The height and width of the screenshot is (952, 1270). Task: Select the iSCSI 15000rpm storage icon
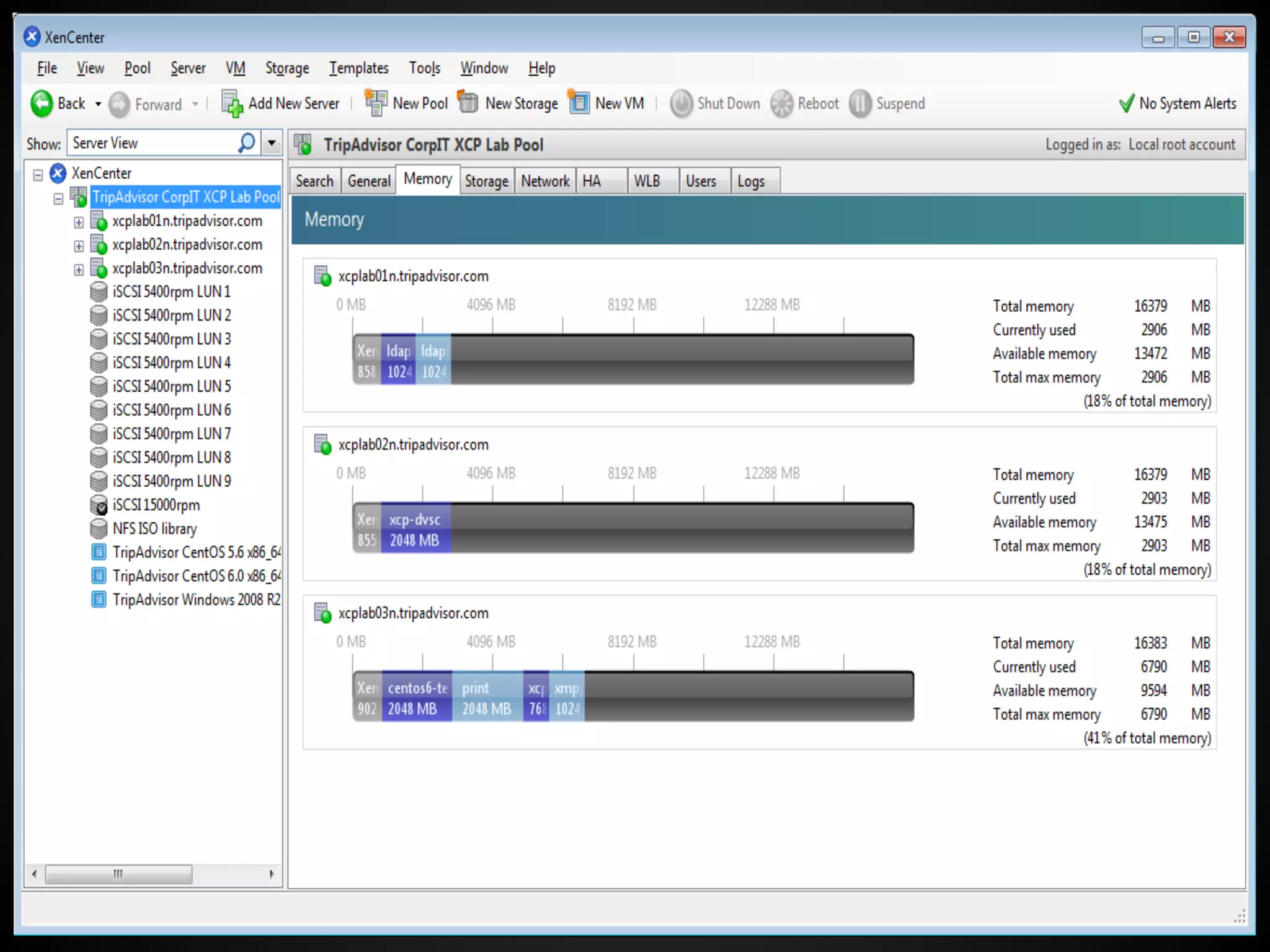tap(99, 505)
